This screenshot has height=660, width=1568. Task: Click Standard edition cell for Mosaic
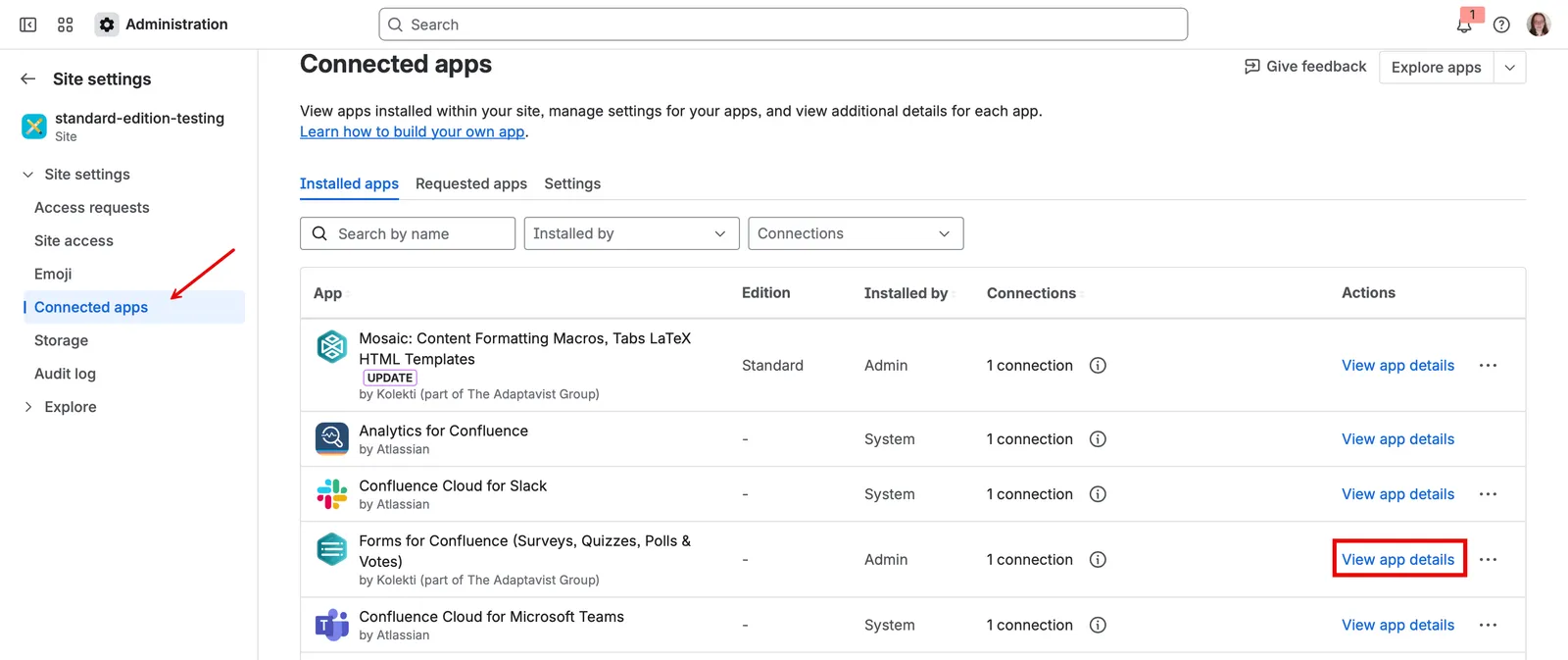pos(772,365)
